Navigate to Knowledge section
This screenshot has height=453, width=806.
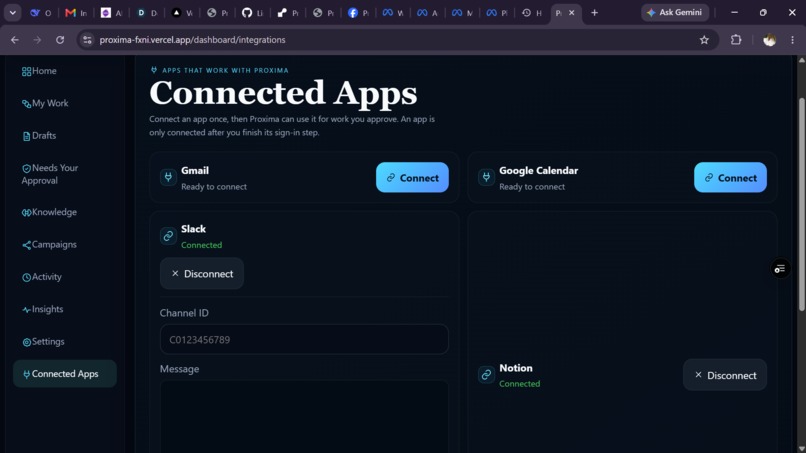(x=49, y=212)
